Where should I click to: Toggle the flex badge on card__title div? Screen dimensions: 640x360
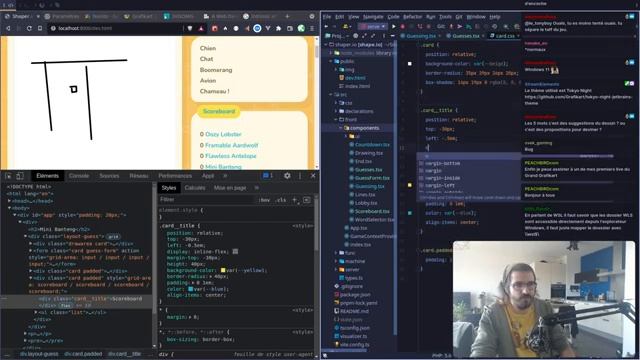(x=66, y=305)
